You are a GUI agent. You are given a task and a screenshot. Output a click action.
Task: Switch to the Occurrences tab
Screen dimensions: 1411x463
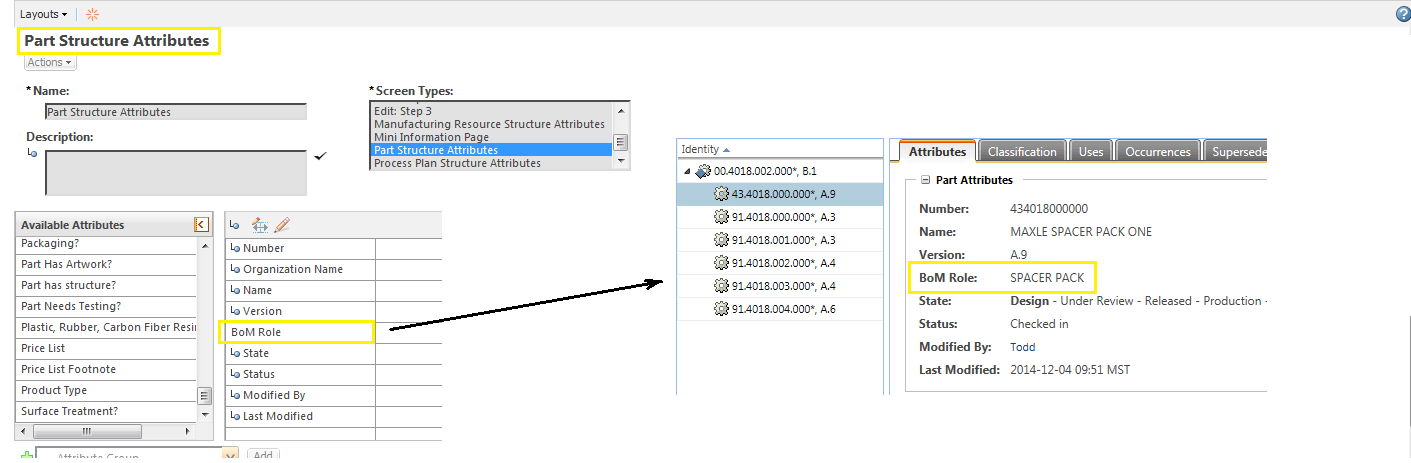[x=1157, y=152]
